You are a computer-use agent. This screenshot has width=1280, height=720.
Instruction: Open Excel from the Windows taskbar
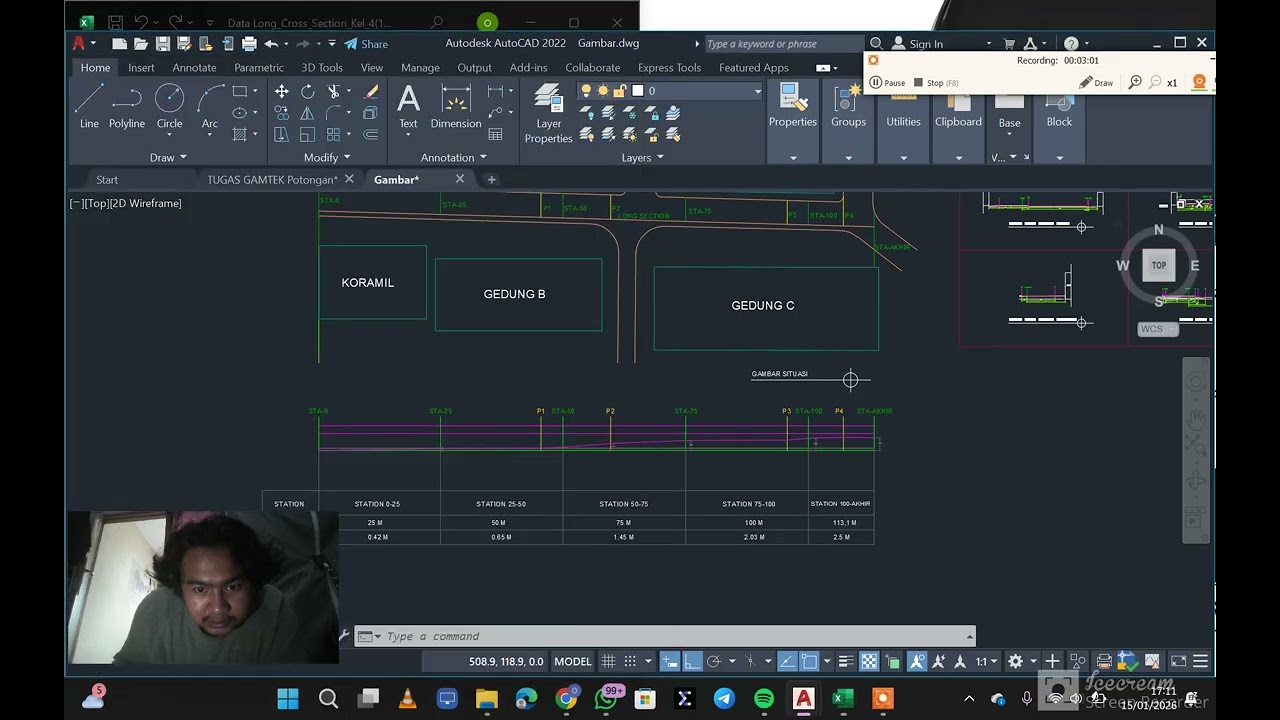[x=843, y=698]
